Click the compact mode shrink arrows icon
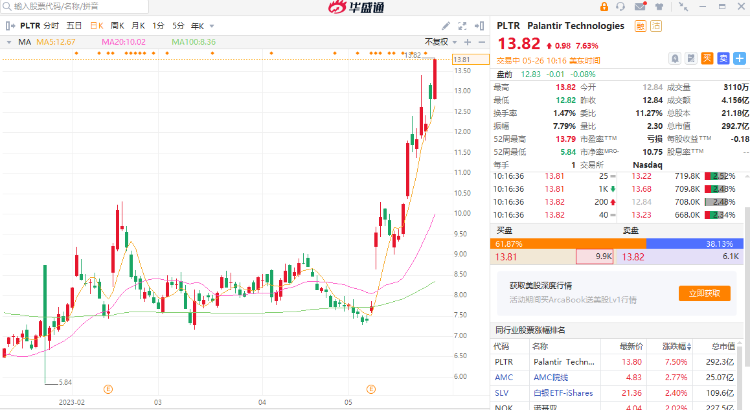Image resolution: width=750 pixels, height=410 pixels. coord(684,7)
